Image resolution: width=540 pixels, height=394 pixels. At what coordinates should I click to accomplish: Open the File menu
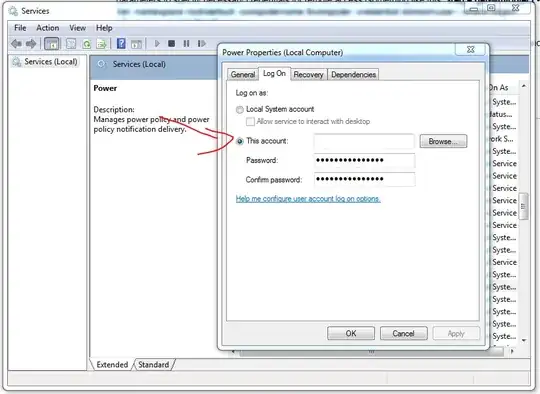pyautogui.click(x=20, y=28)
